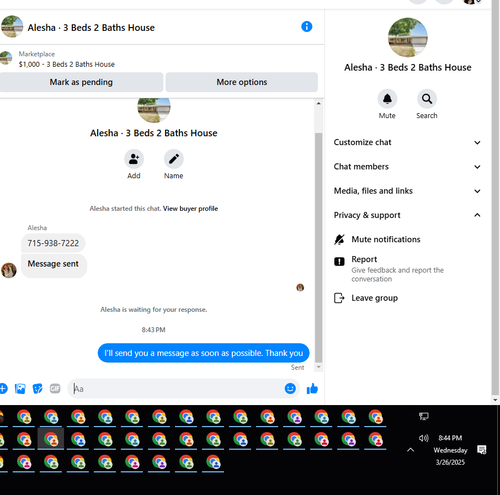Click the '$1,000 - 3 Beds 2 Baths House' text
This screenshot has height=495, width=500.
[67, 64]
